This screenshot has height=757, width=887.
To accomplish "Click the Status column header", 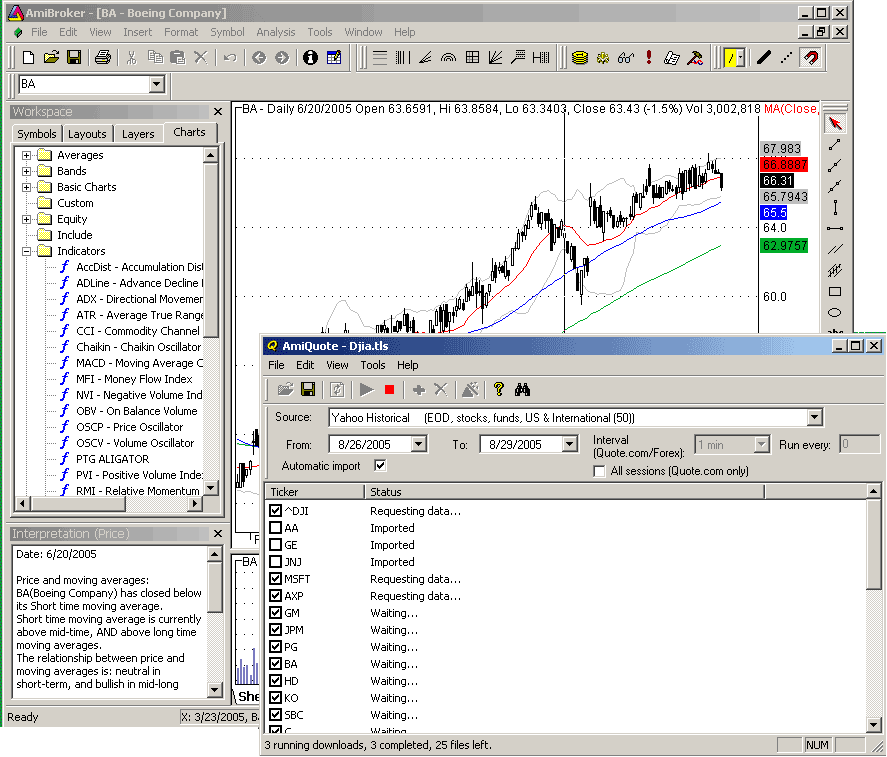I will tap(564, 492).
